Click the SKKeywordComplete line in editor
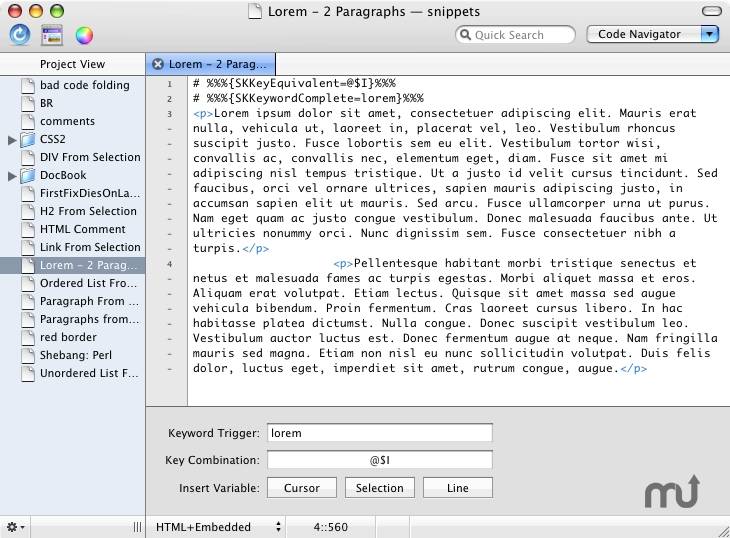Image resolution: width=730 pixels, height=538 pixels. 308,98
